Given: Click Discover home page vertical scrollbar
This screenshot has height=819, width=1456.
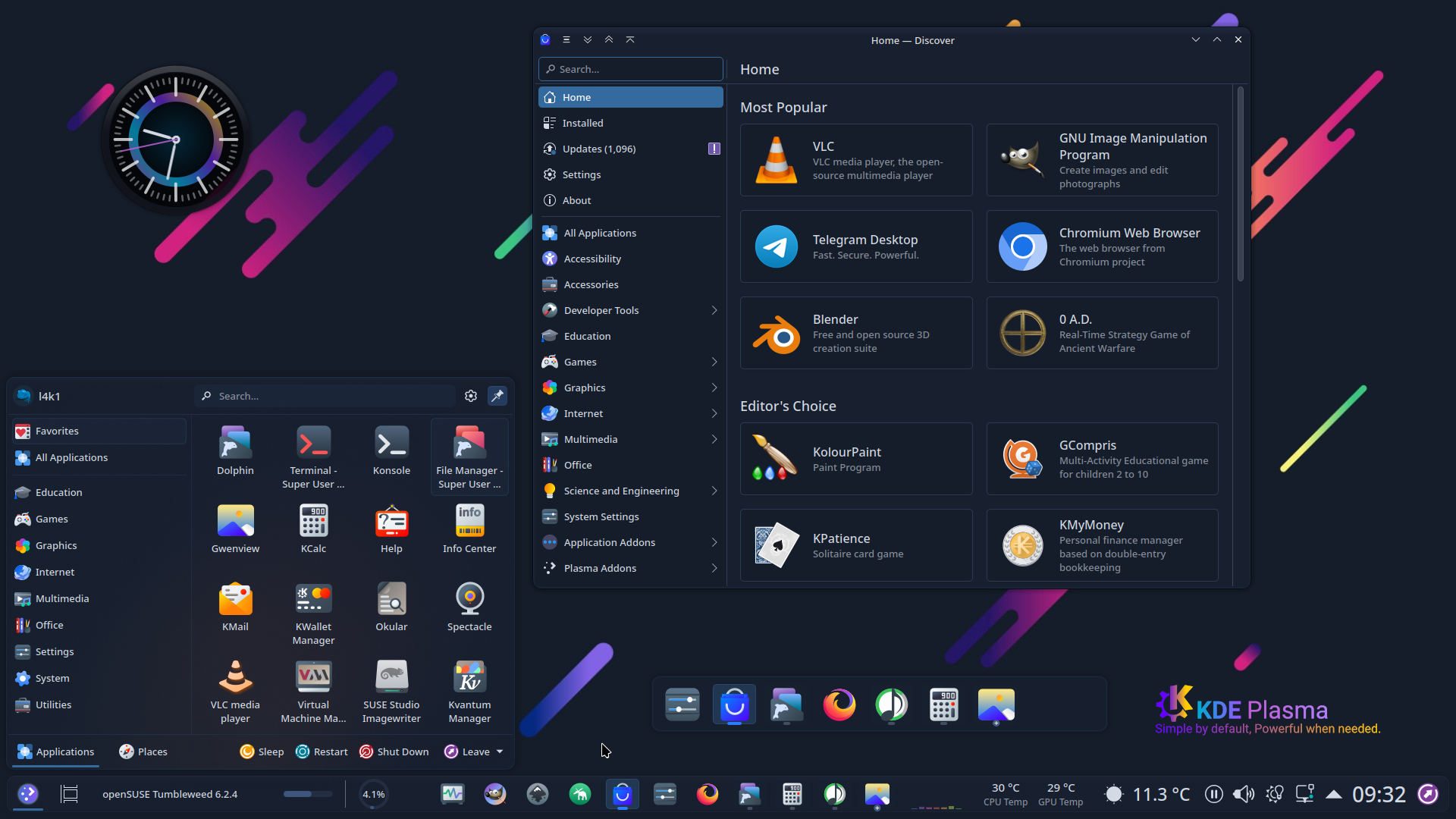Looking at the screenshot, I should click(x=1241, y=184).
